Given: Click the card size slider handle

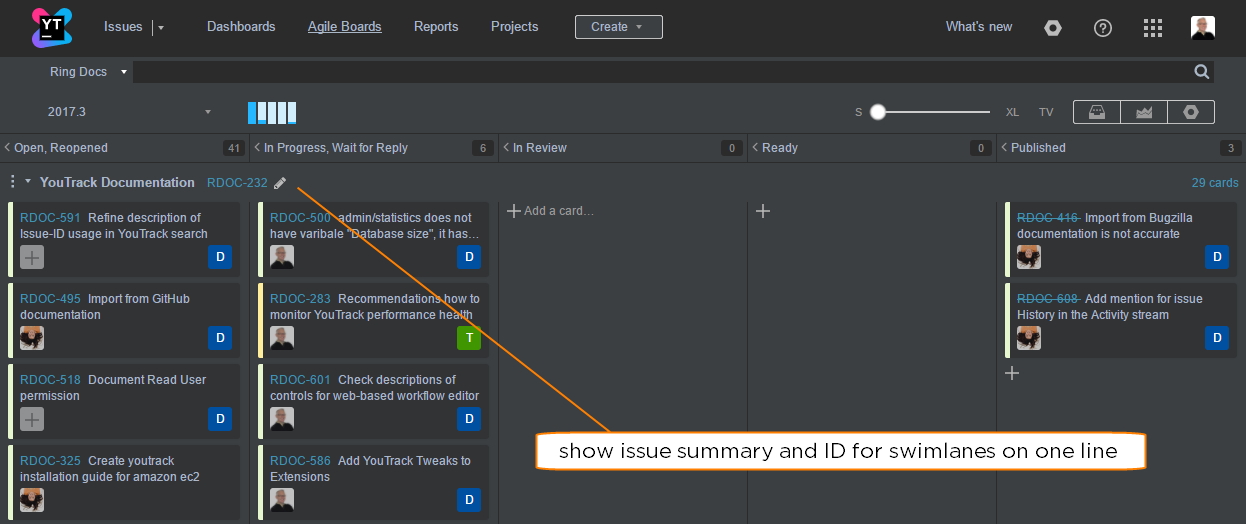Looking at the screenshot, I should tap(878, 112).
